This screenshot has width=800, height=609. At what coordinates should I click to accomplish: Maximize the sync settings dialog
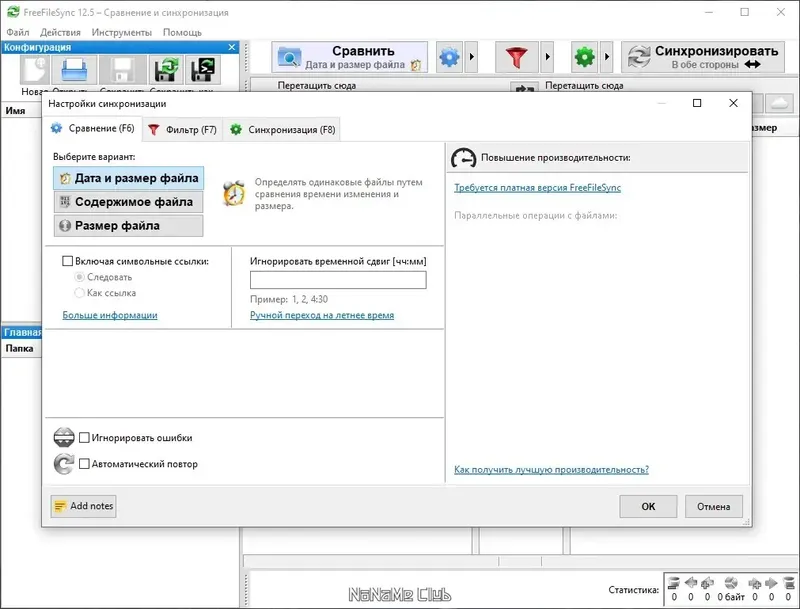pyautogui.click(x=697, y=103)
